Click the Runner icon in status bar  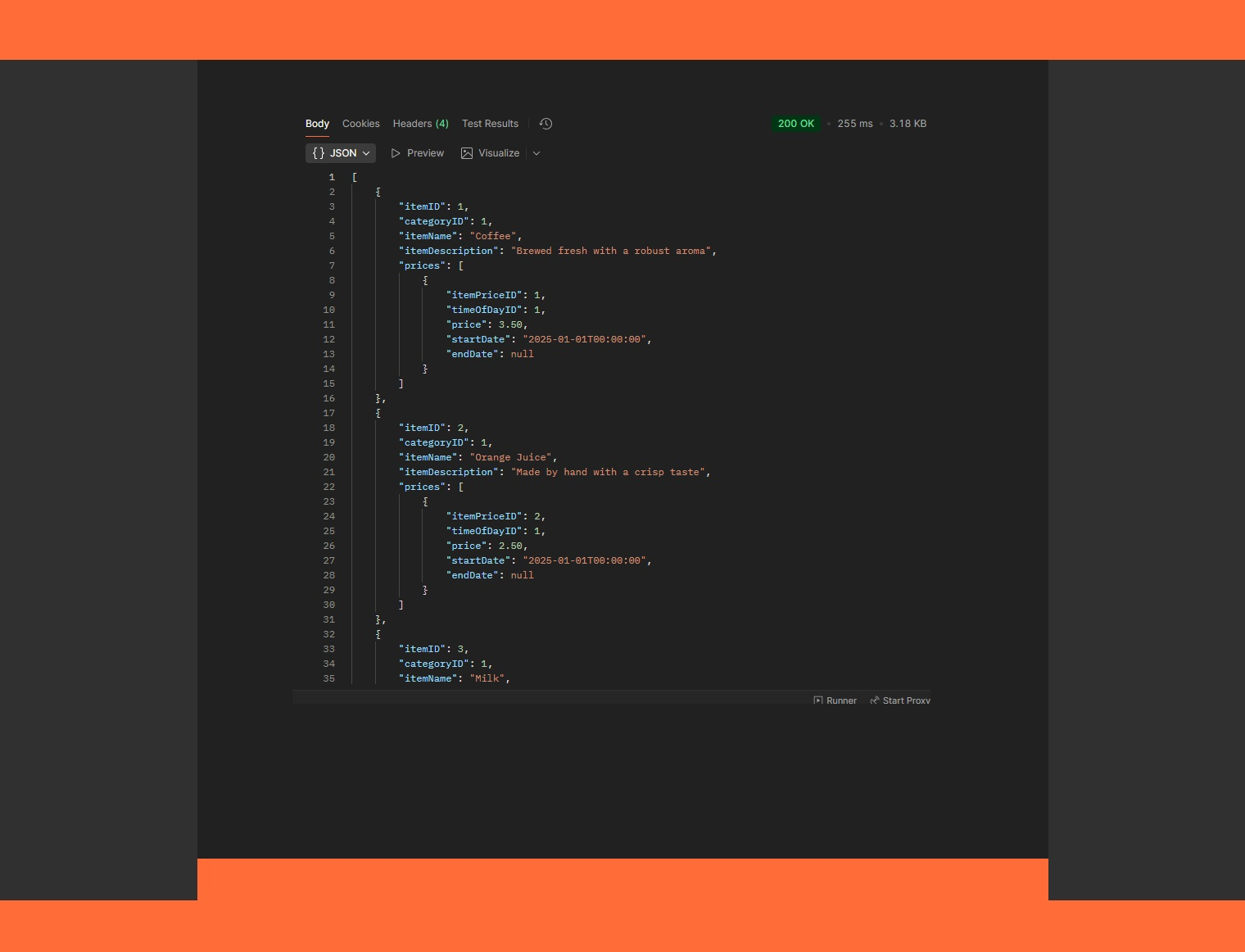pos(818,700)
